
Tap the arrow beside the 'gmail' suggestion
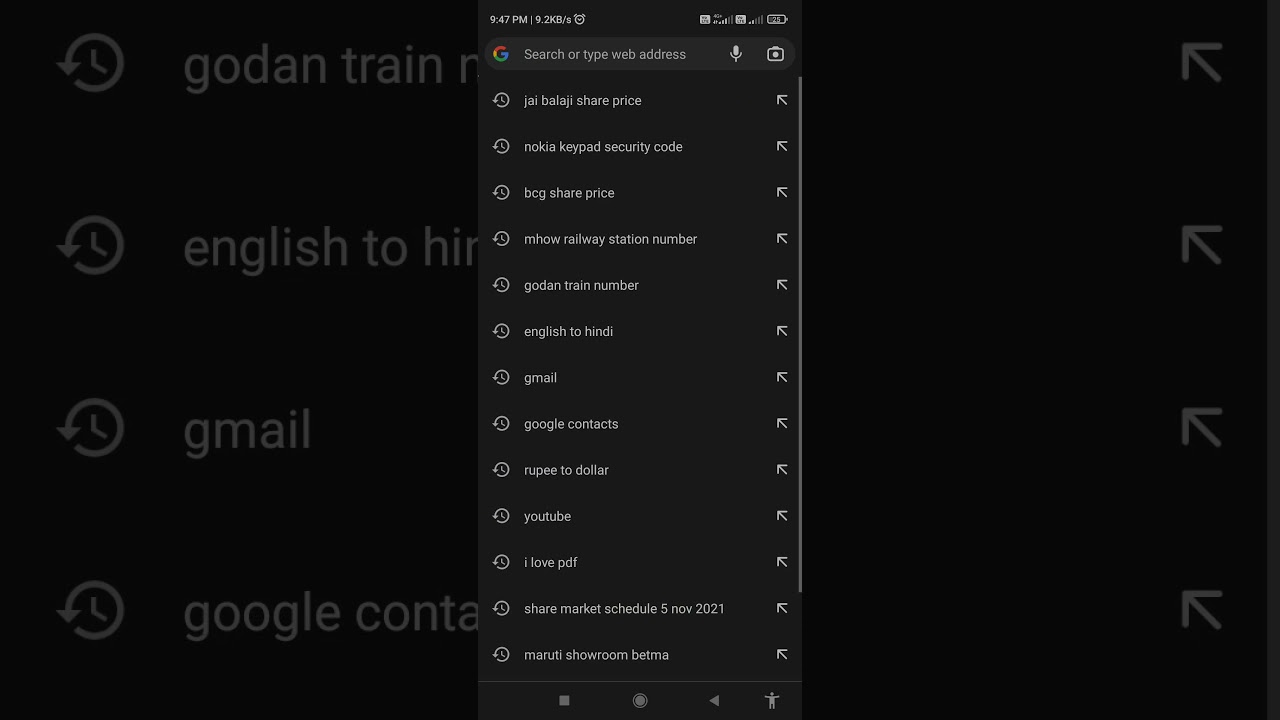(782, 377)
